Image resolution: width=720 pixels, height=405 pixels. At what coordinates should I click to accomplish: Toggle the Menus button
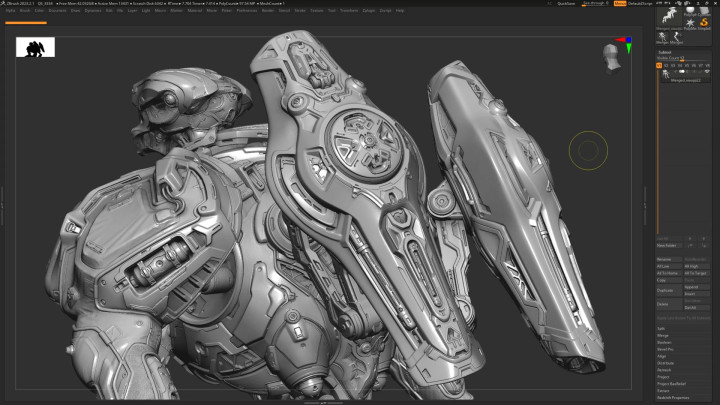[620, 4]
